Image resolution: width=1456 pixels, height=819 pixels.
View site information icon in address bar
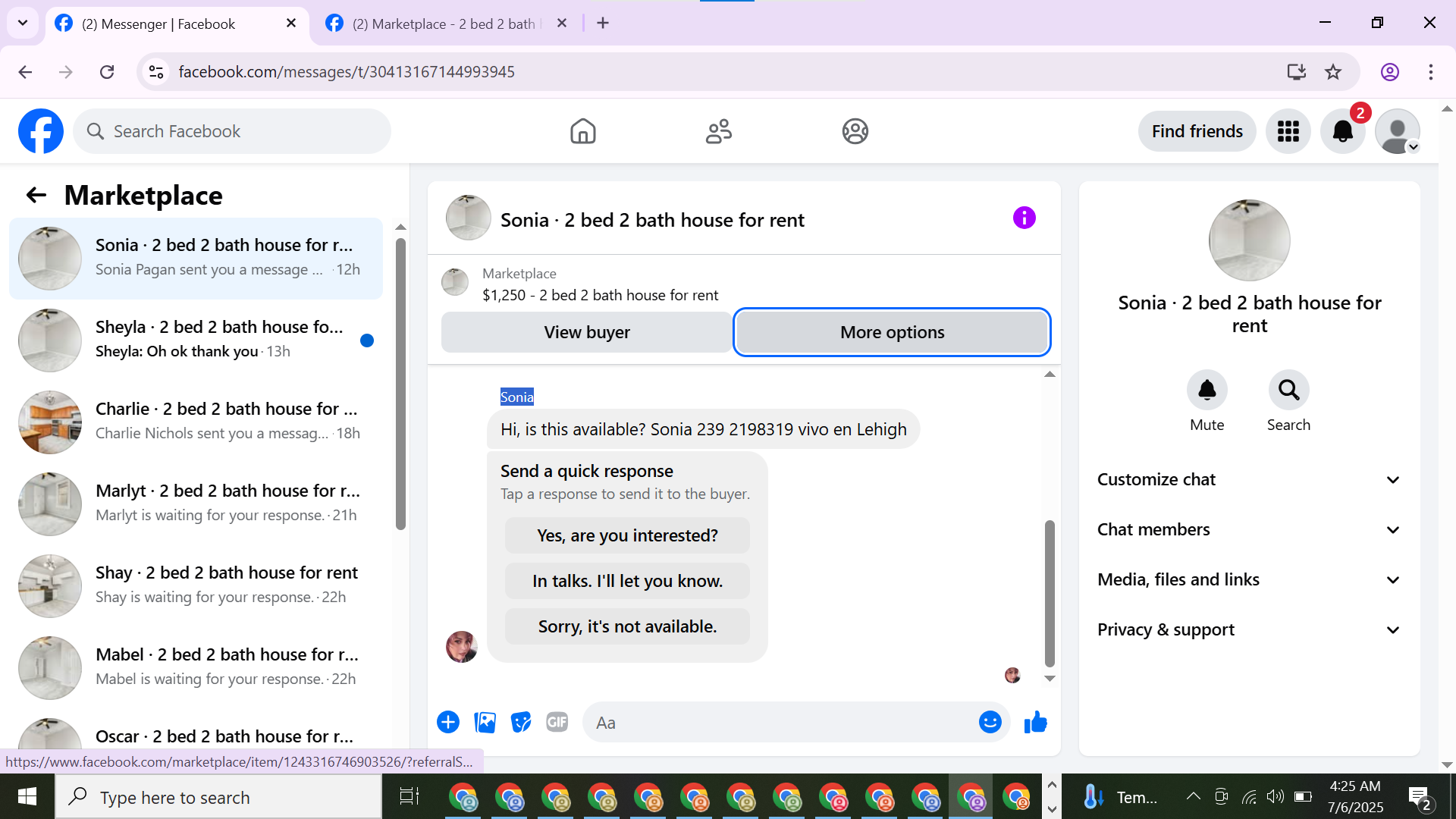click(x=156, y=72)
